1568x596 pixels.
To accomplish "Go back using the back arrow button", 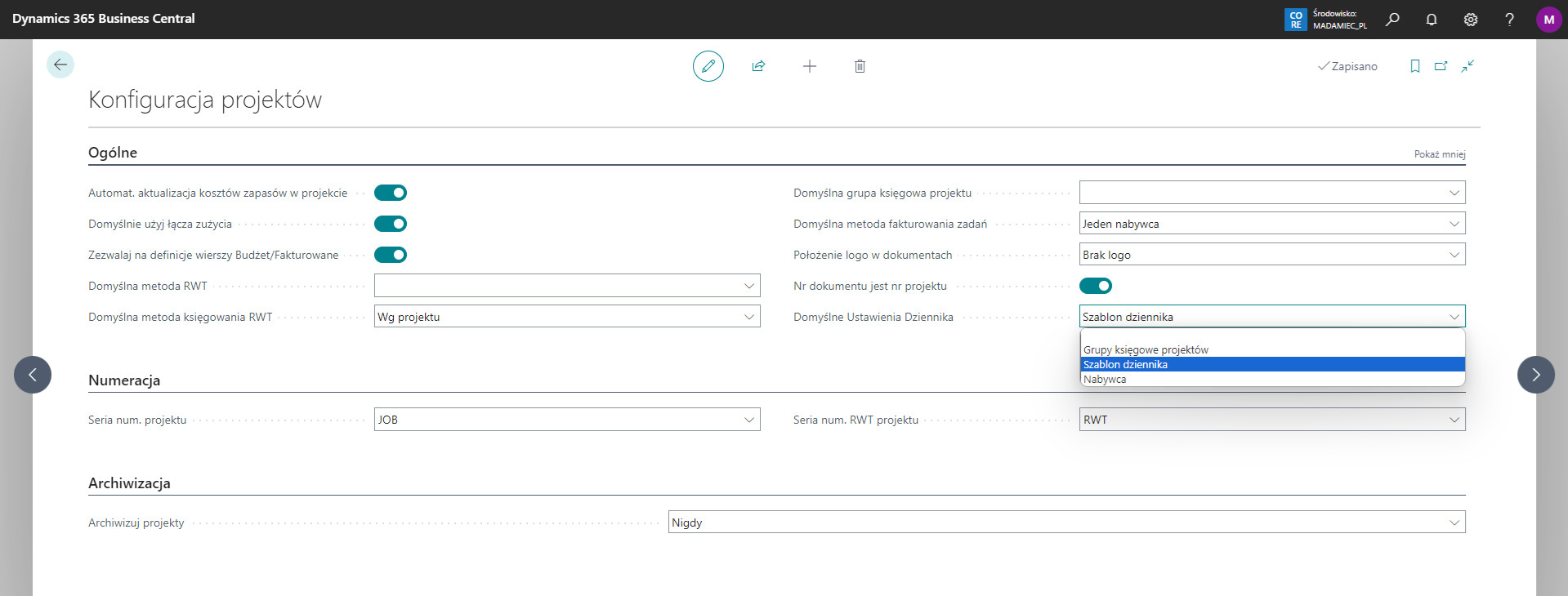I will [60, 64].
